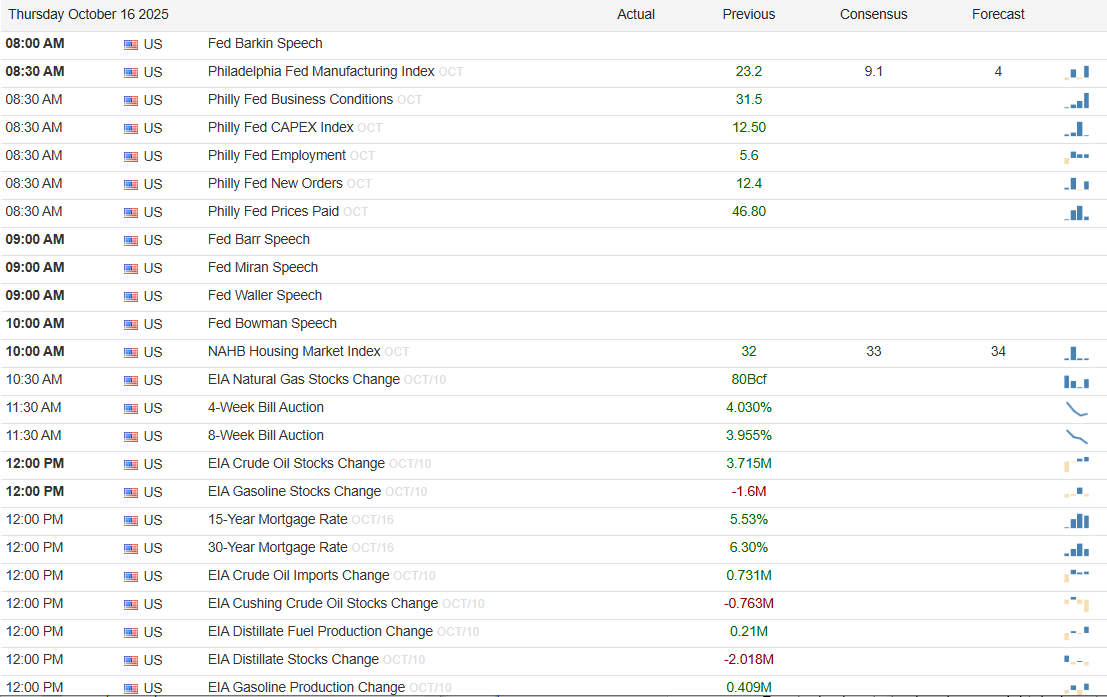Open Philly Fed New Orders link
Image resolution: width=1107 pixels, height=697 pixels.
[275, 184]
